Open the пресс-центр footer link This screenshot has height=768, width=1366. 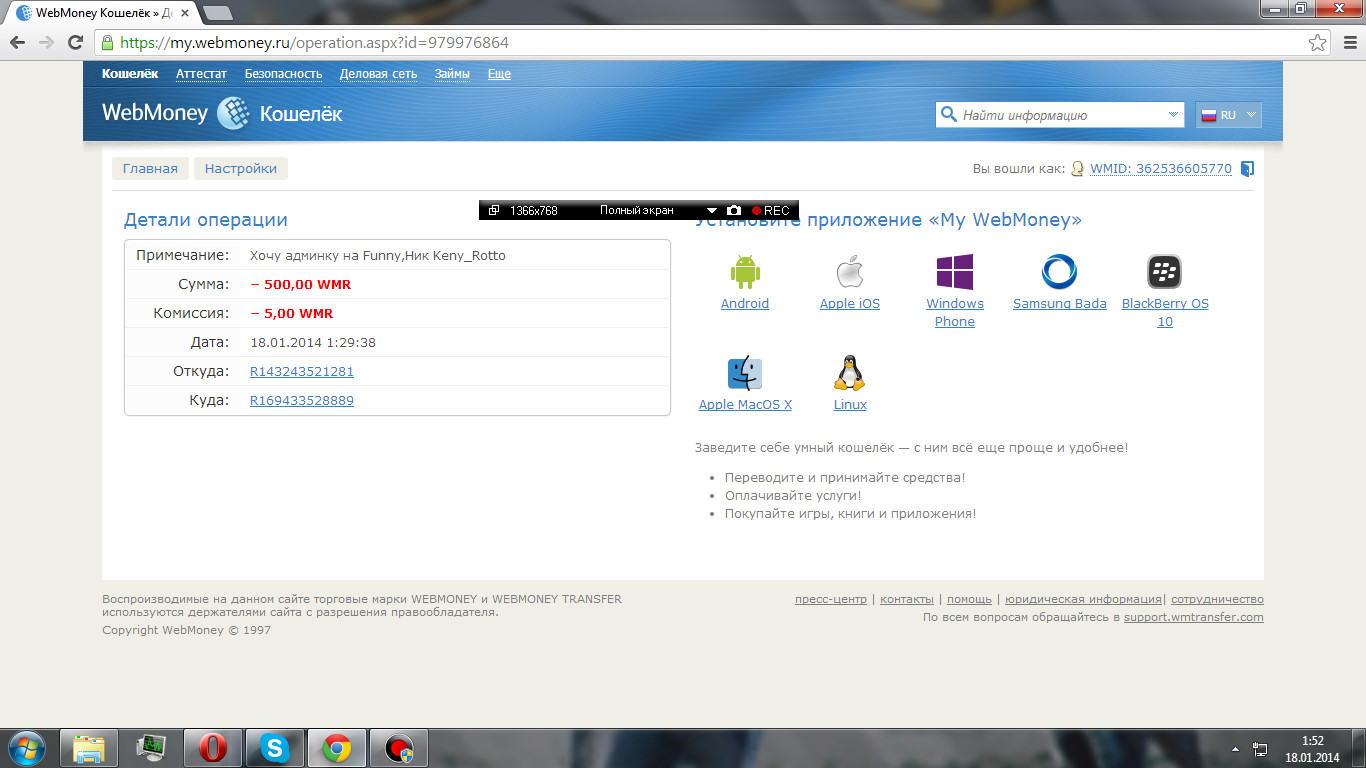[x=831, y=599]
